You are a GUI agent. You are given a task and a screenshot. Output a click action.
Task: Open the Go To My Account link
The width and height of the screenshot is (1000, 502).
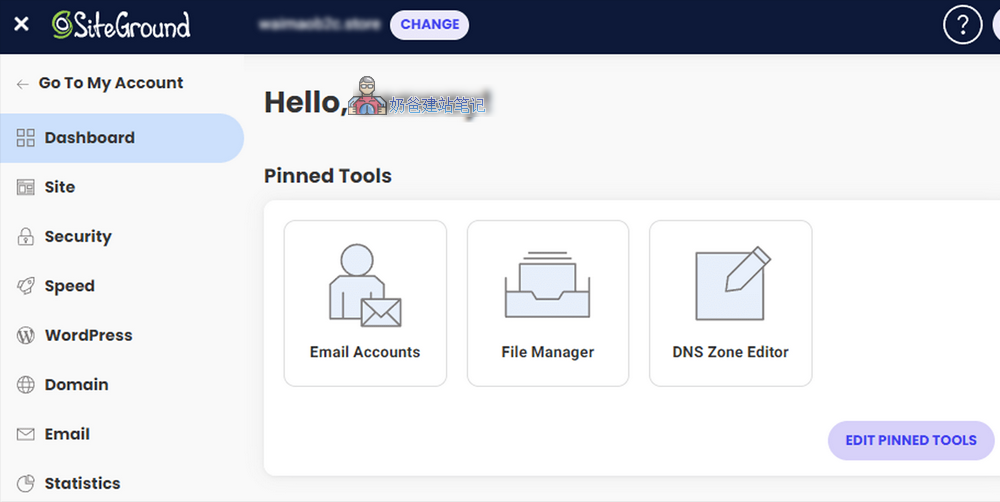point(111,83)
